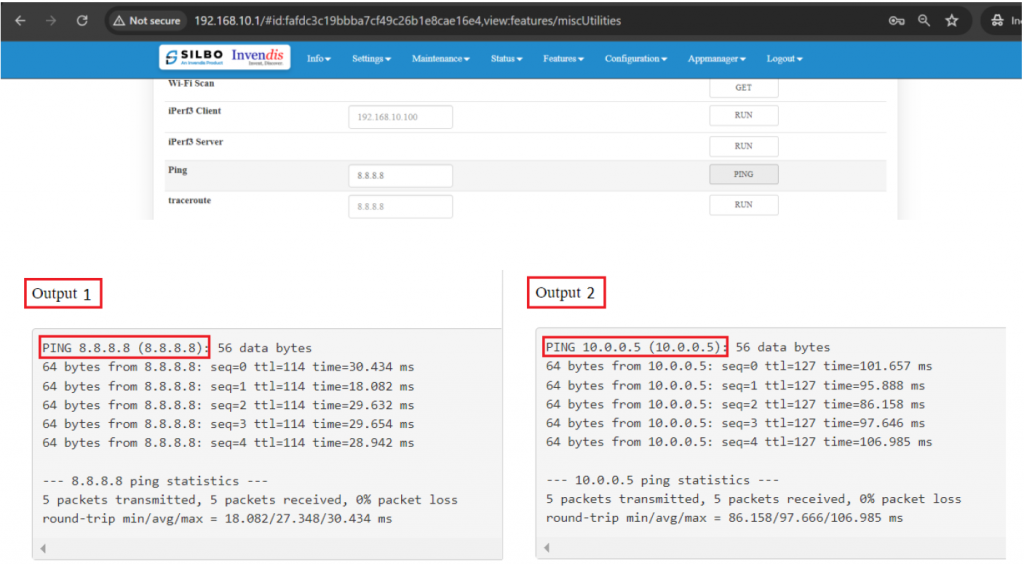Screen dimensions: 1024x564
Task: Click the browser back arrow
Action: coord(20,20)
